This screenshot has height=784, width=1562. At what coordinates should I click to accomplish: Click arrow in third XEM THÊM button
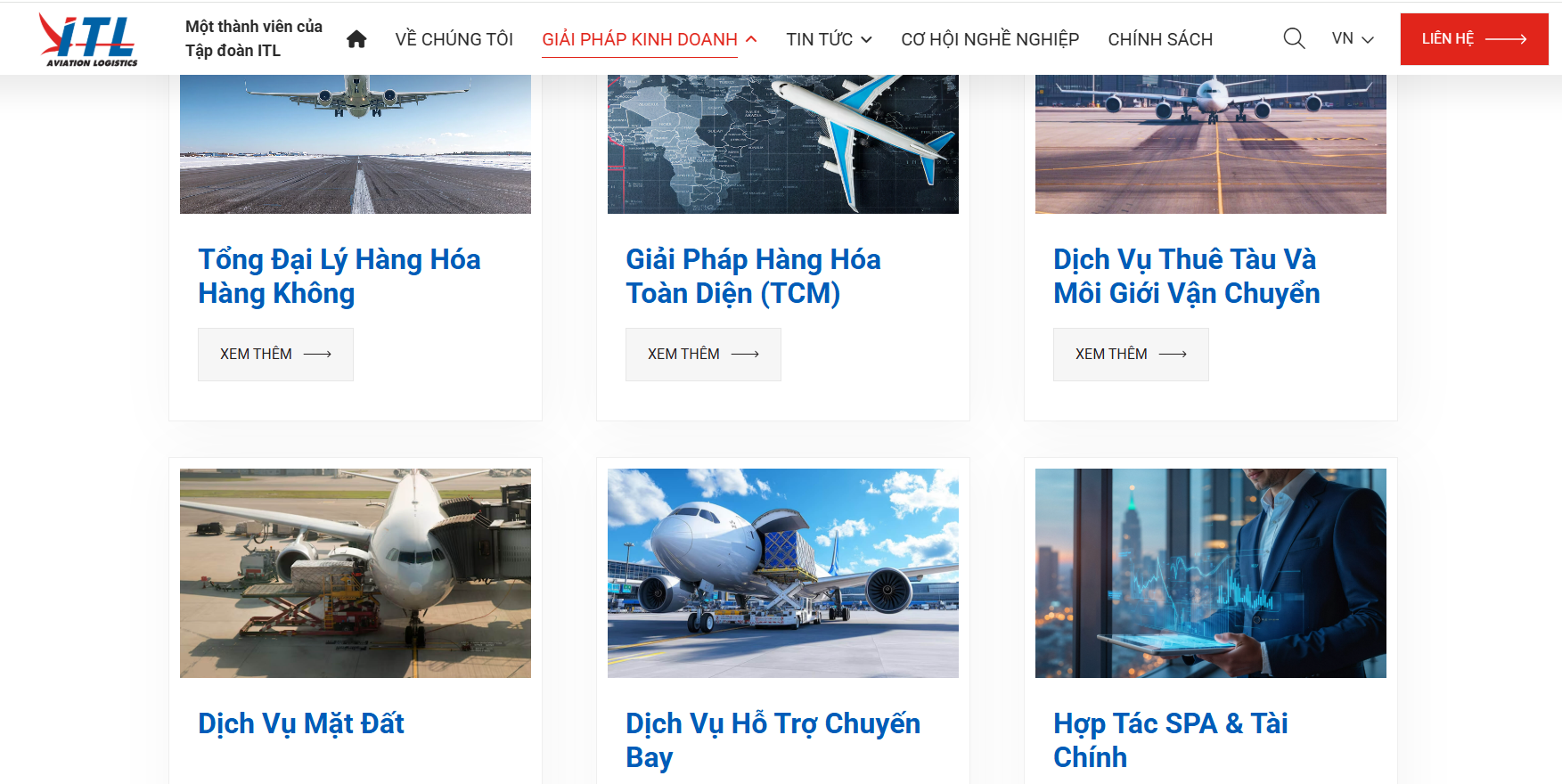point(1173,355)
